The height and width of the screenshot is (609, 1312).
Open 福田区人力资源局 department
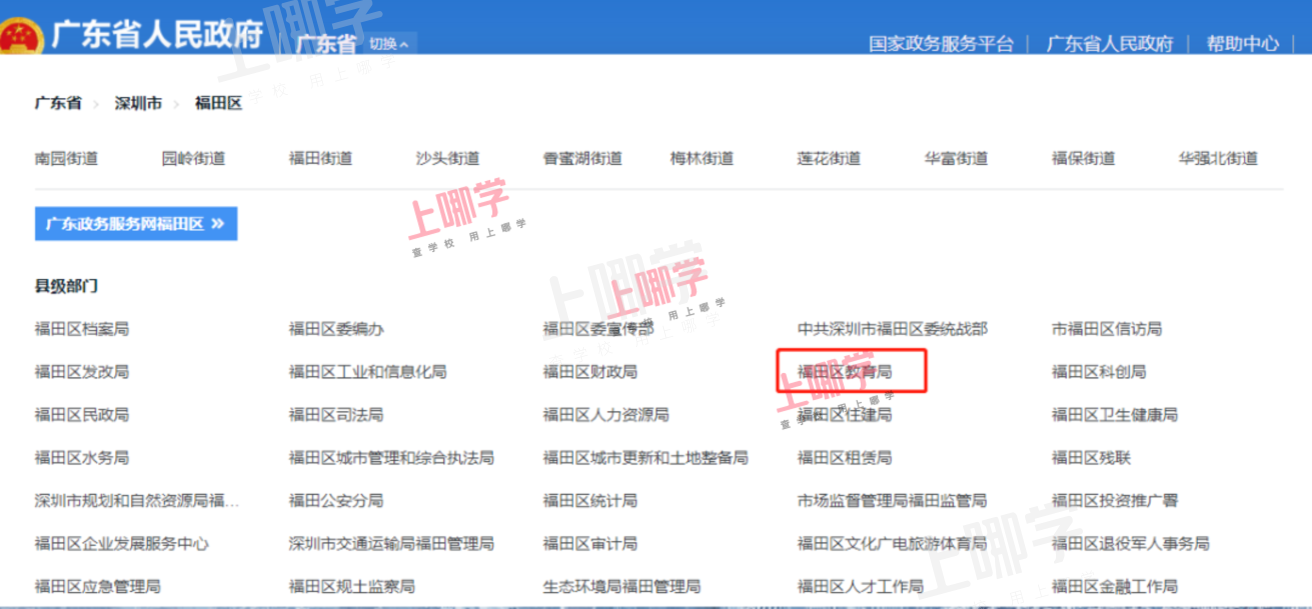(x=606, y=415)
